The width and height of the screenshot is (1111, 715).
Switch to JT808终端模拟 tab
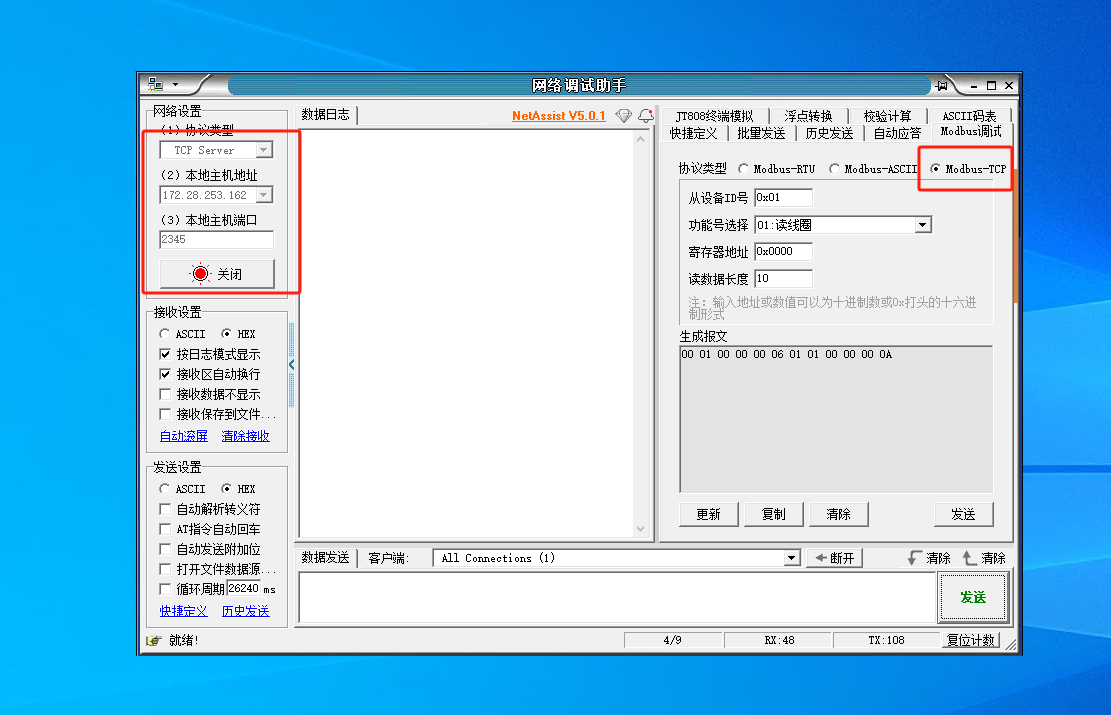714,116
